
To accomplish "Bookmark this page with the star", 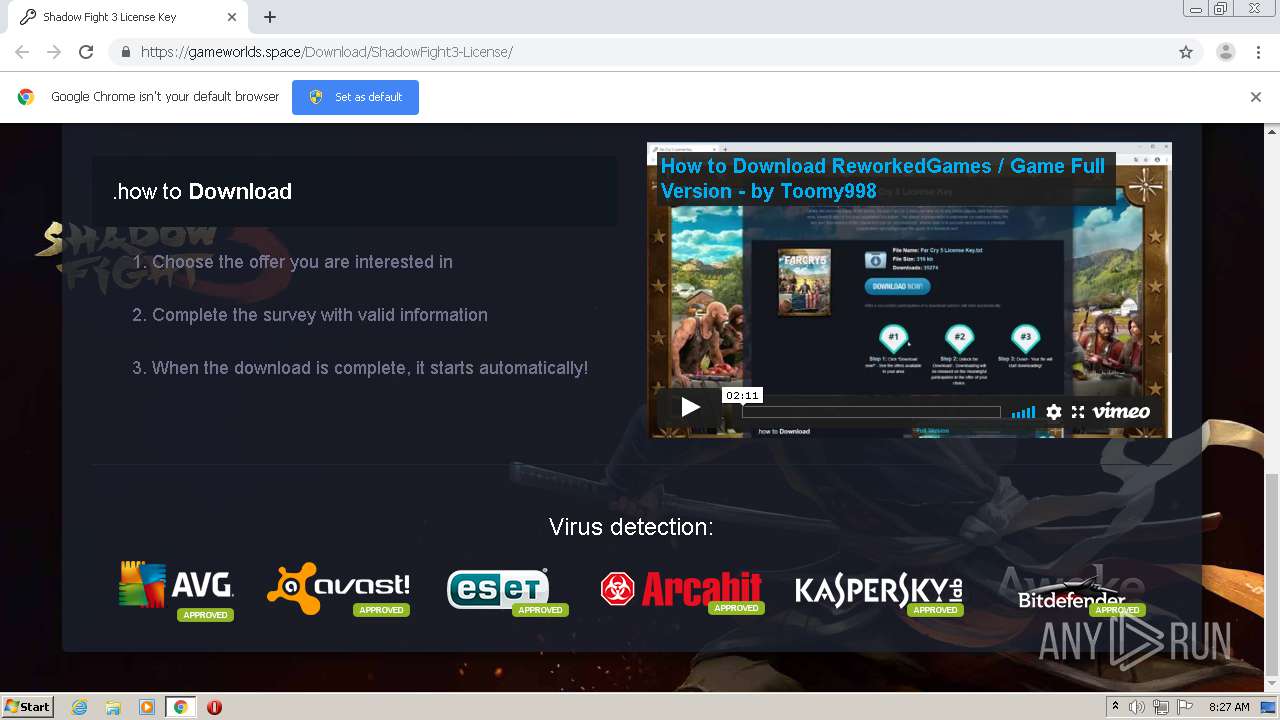I will [x=1186, y=52].
